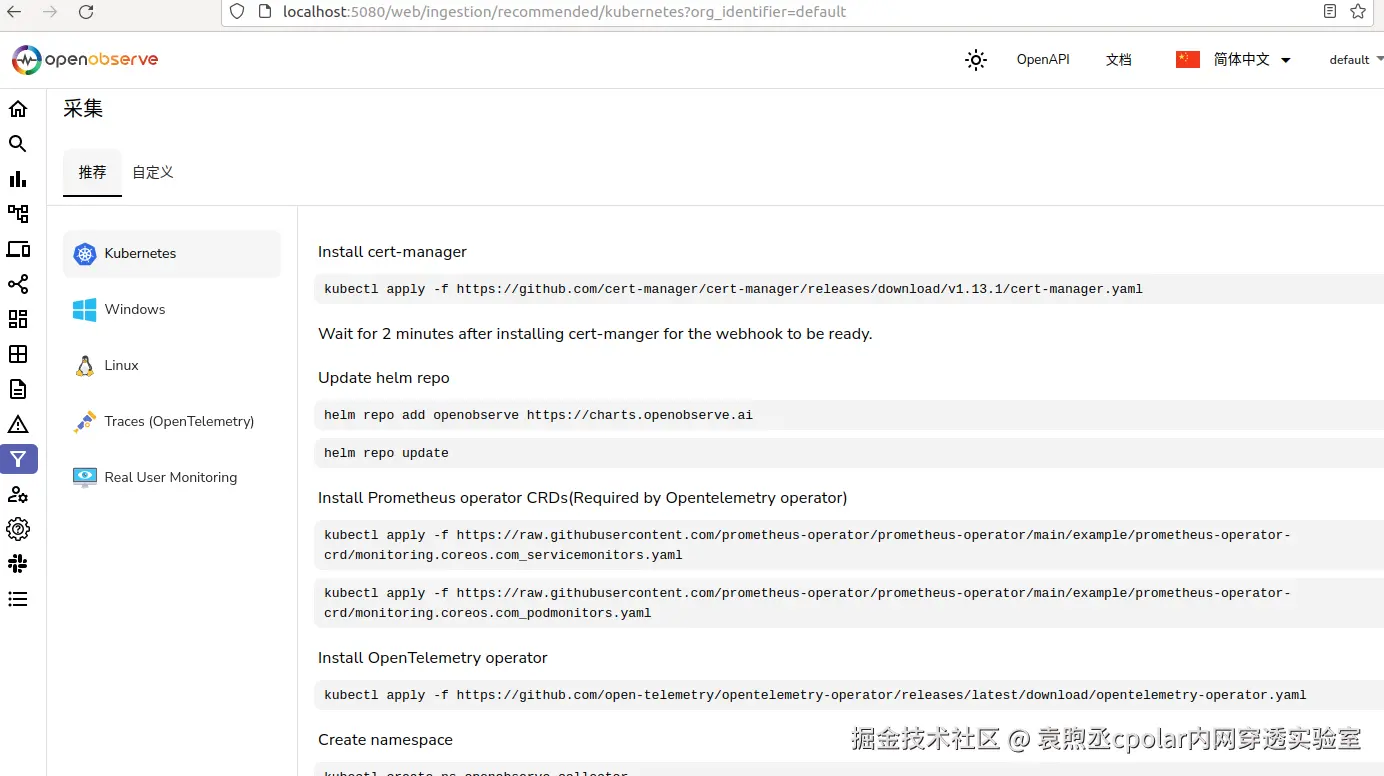Image resolution: width=1384 pixels, height=776 pixels.
Task: Click the China flag language icon
Action: pyautogui.click(x=1188, y=60)
